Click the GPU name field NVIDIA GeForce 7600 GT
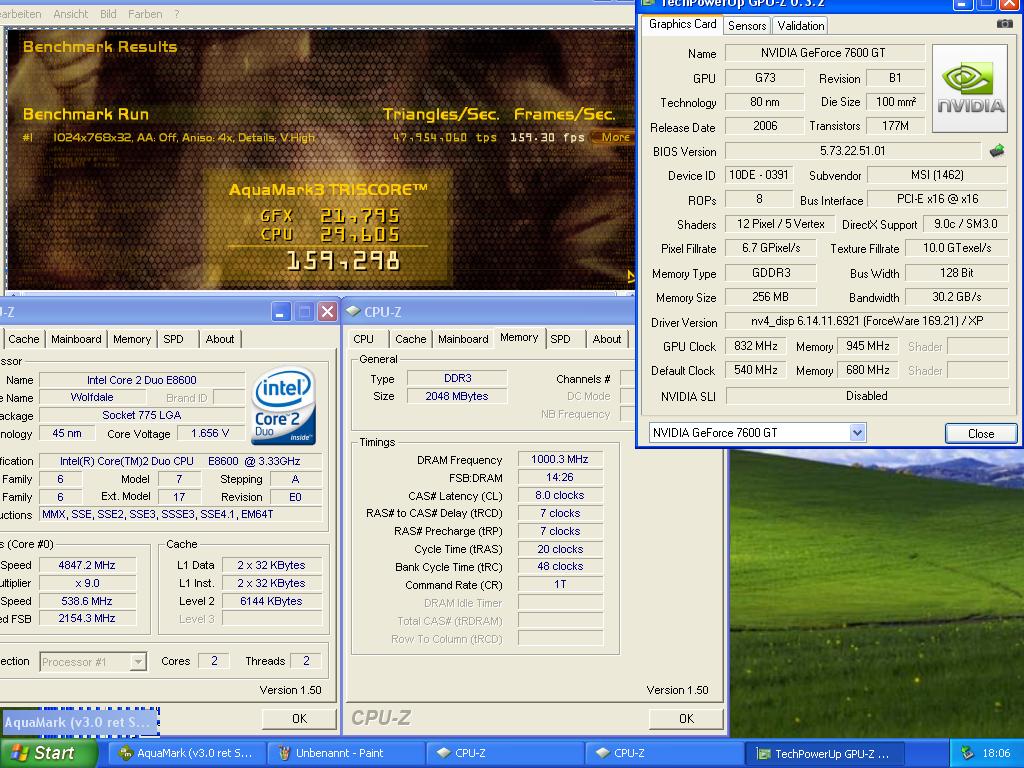 825,53
